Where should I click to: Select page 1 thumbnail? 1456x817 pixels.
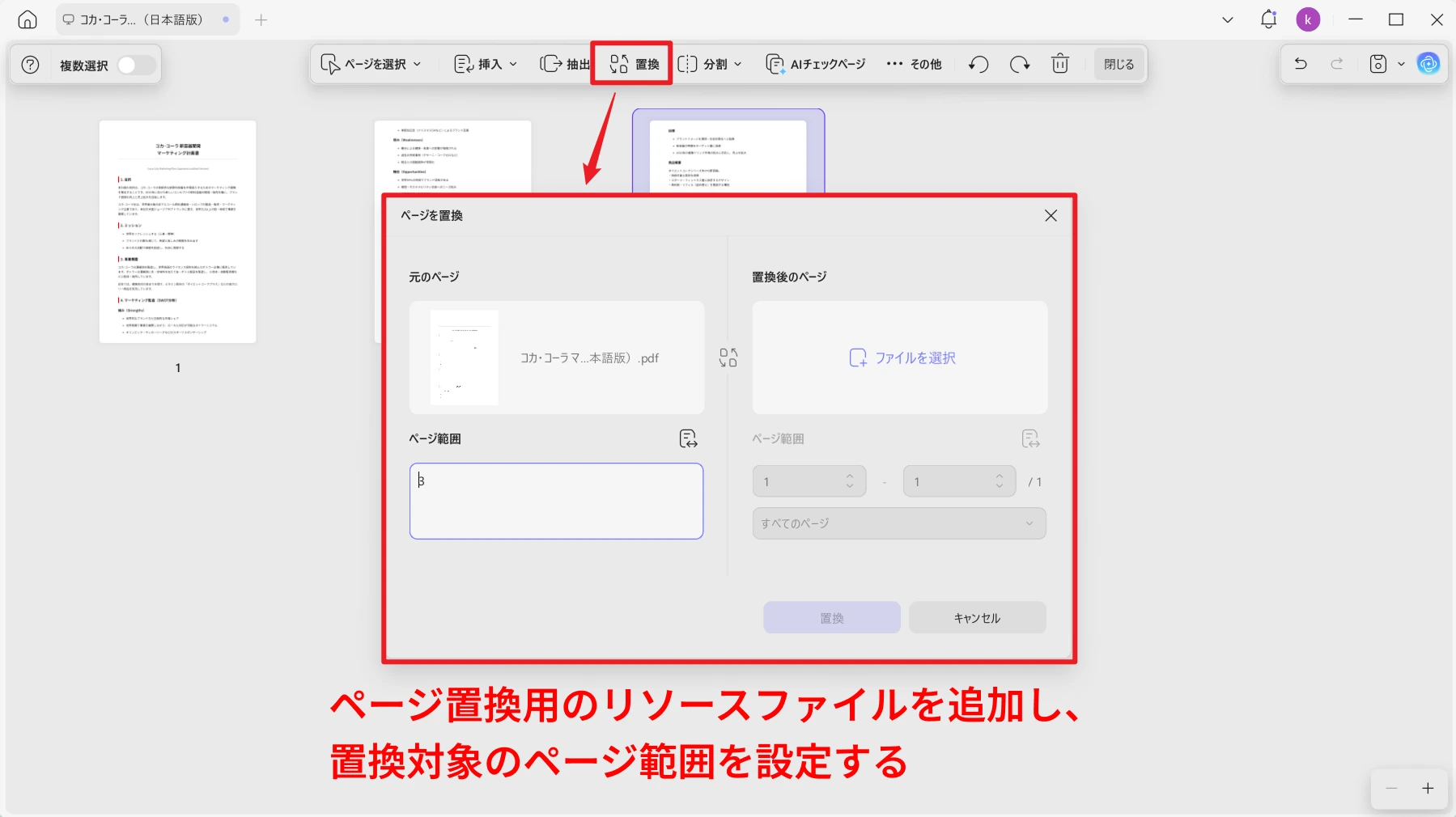coord(178,232)
